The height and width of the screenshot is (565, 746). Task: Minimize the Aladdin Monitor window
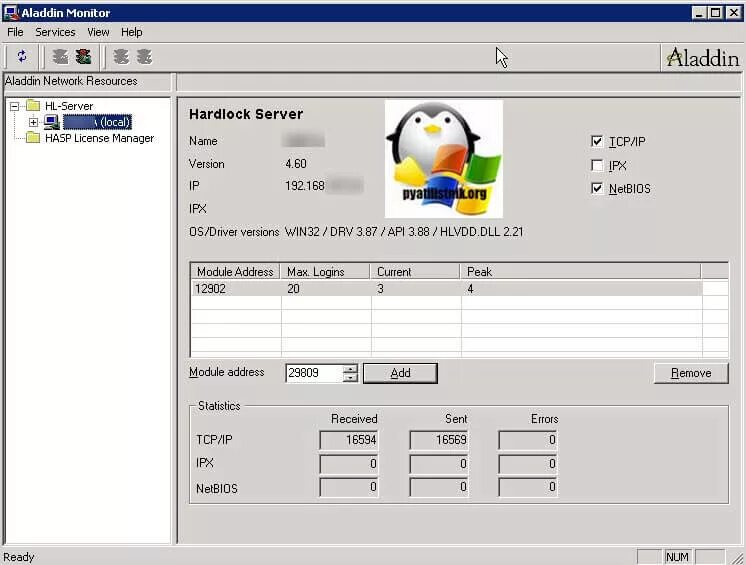pos(699,13)
